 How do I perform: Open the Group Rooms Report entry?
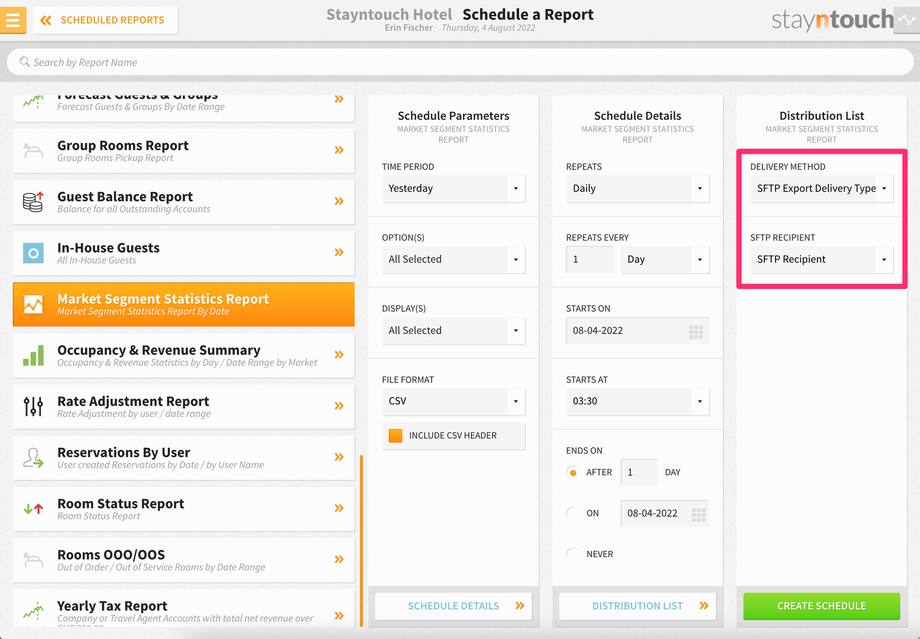tap(184, 151)
